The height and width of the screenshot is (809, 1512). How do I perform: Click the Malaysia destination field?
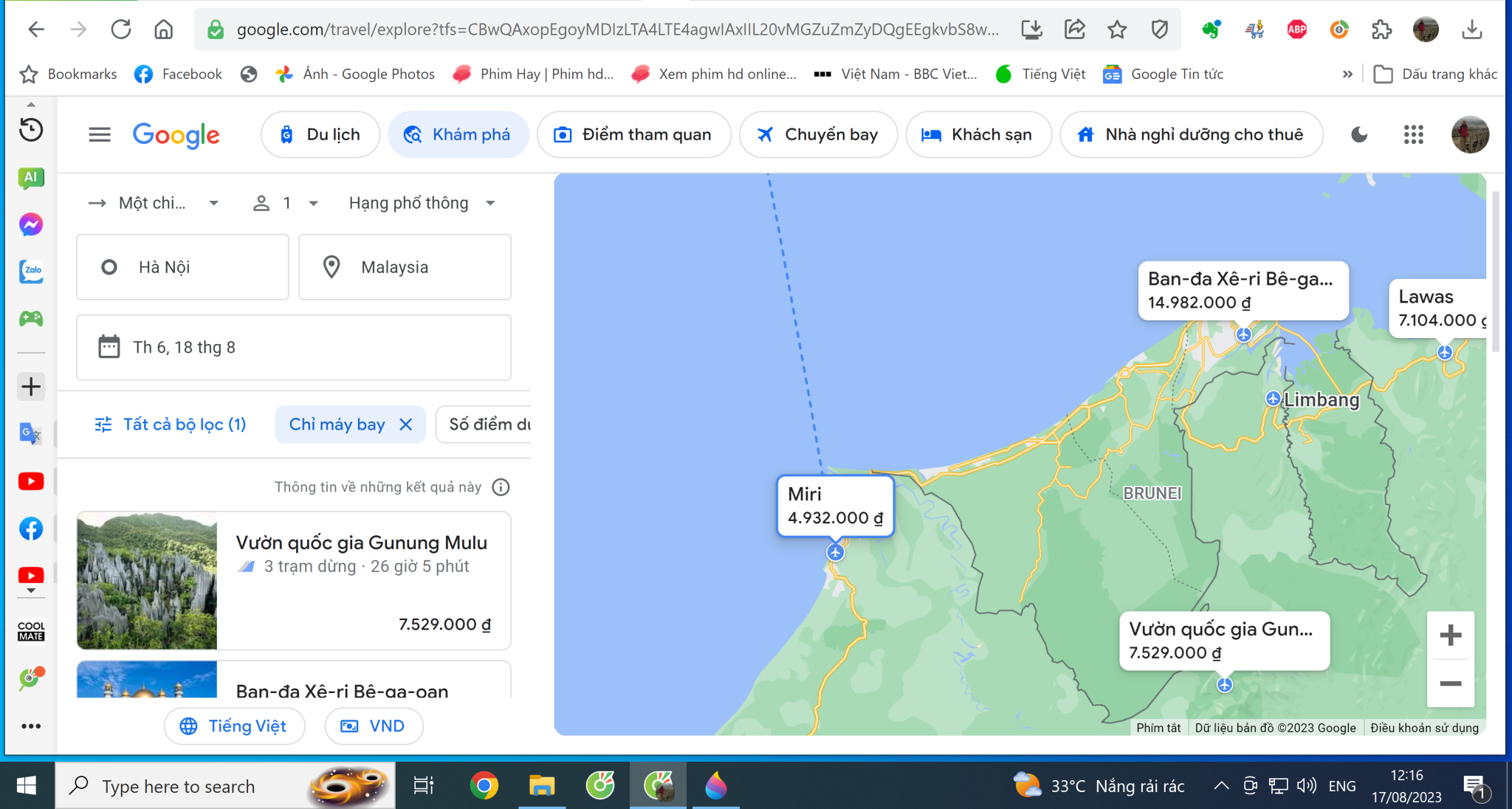pos(405,267)
